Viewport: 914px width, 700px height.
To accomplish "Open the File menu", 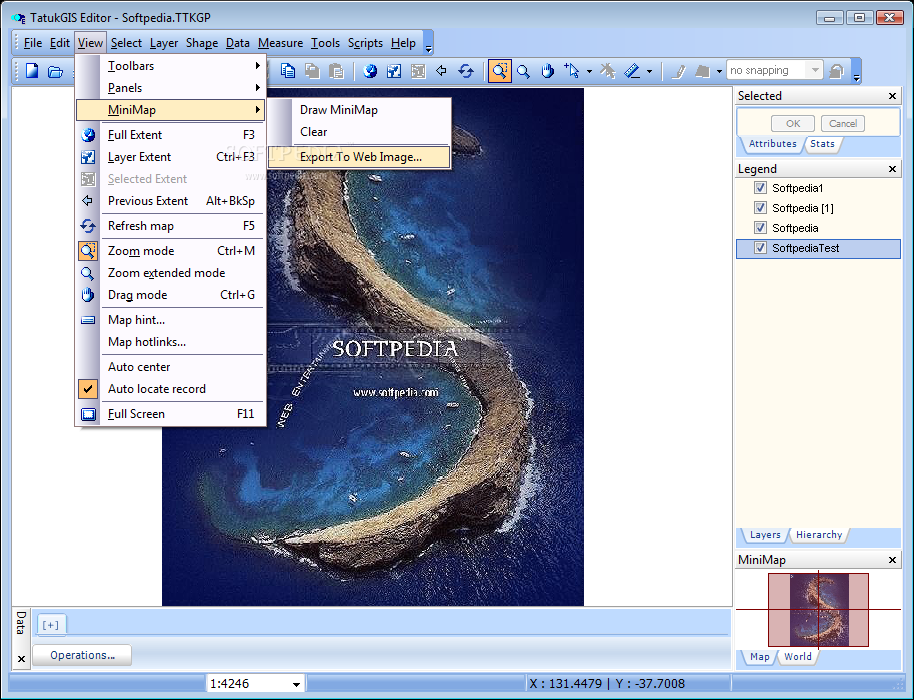I will (x=33, y=43).
